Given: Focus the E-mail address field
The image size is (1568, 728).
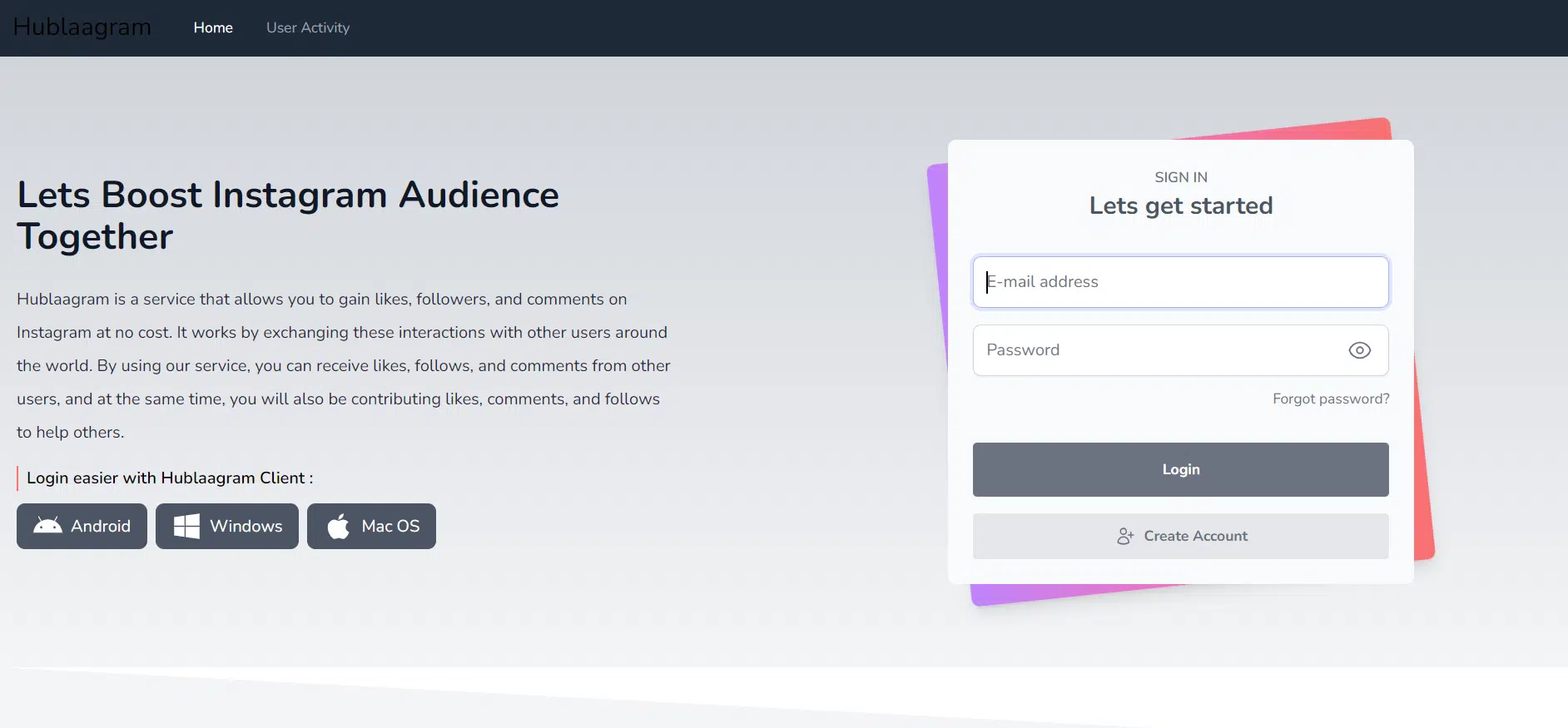Looking at the screenshot, I should [x=1180, y=282].
